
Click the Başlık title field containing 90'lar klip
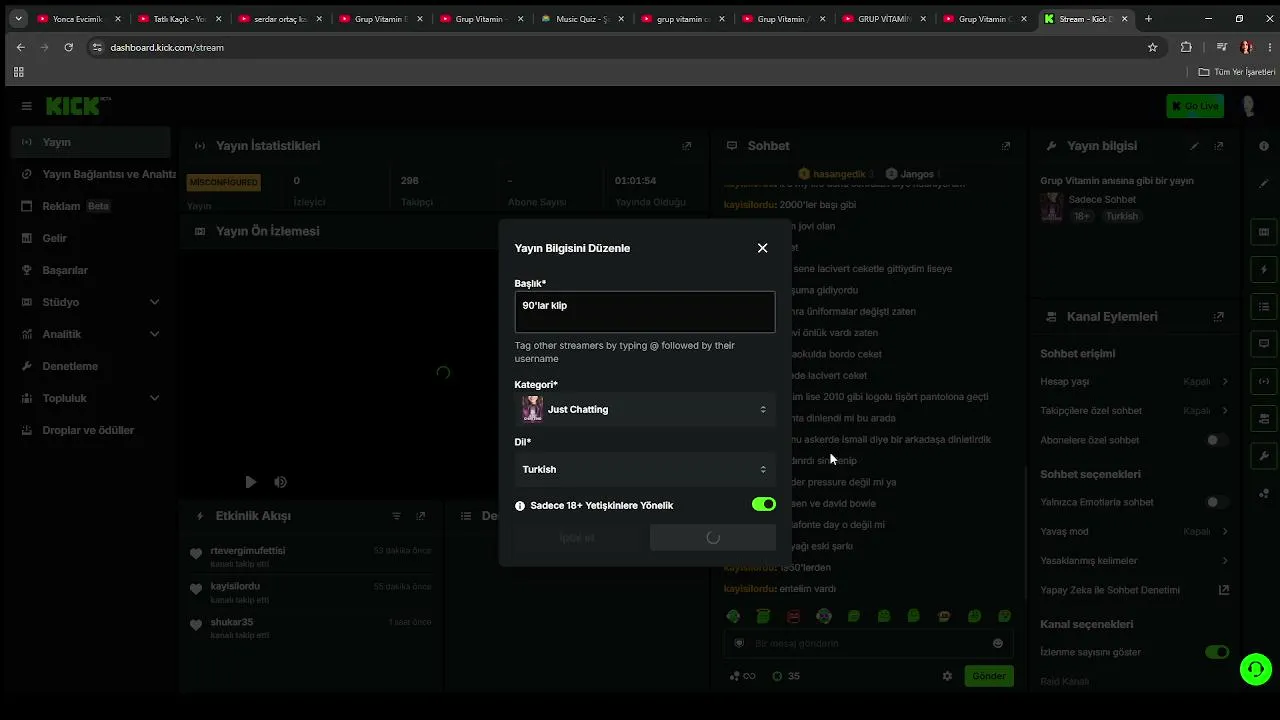pyautogui.click(x=645, y=312)
